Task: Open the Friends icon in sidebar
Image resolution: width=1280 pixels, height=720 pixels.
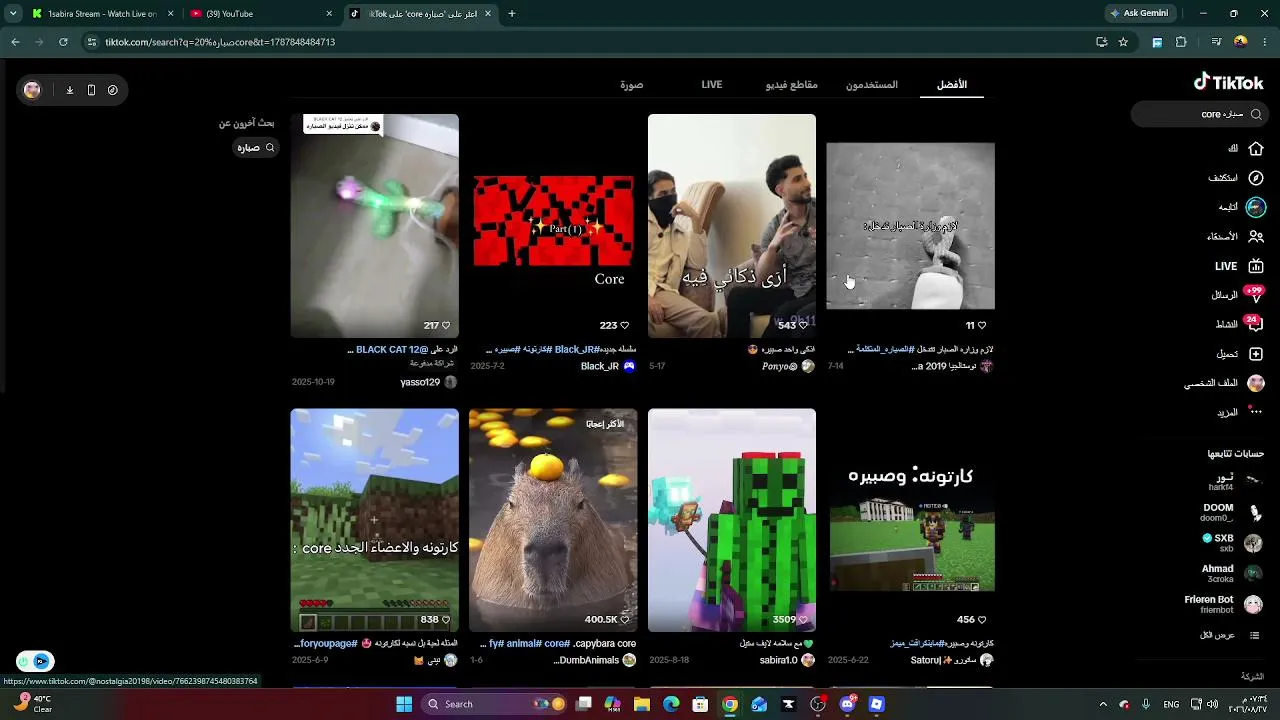Action: (1256, 237)
